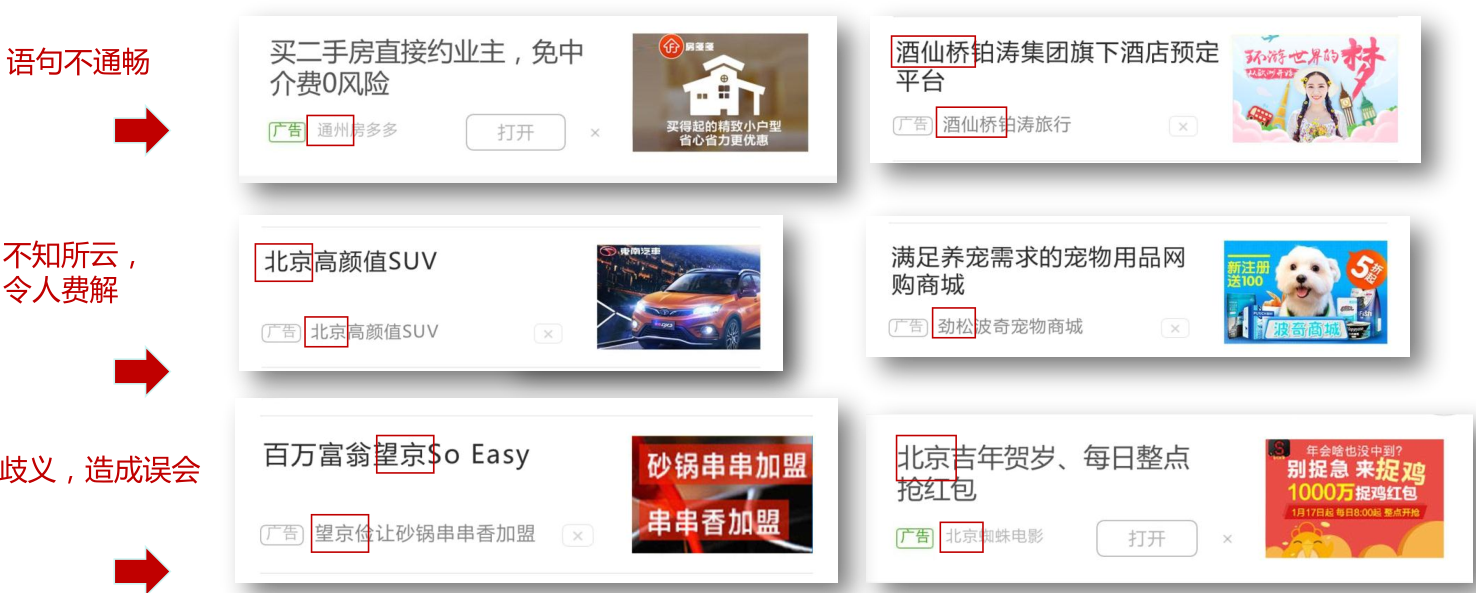Open the house thumbnail in the 二手房 ad

(x=720, y=93)
